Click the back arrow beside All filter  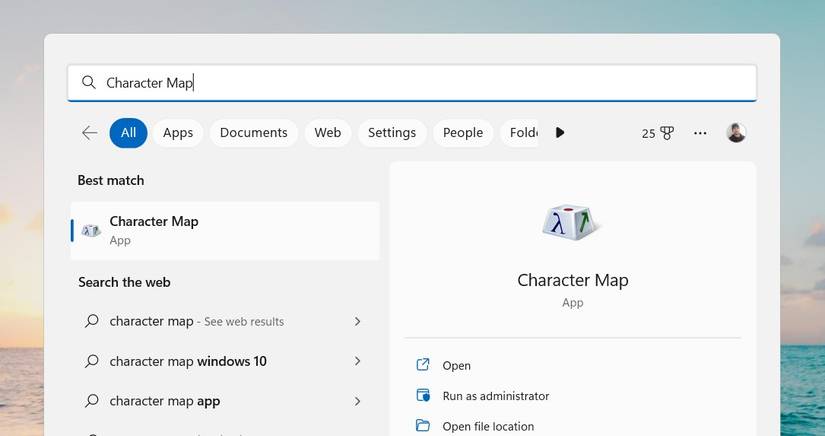coord(89,133)
